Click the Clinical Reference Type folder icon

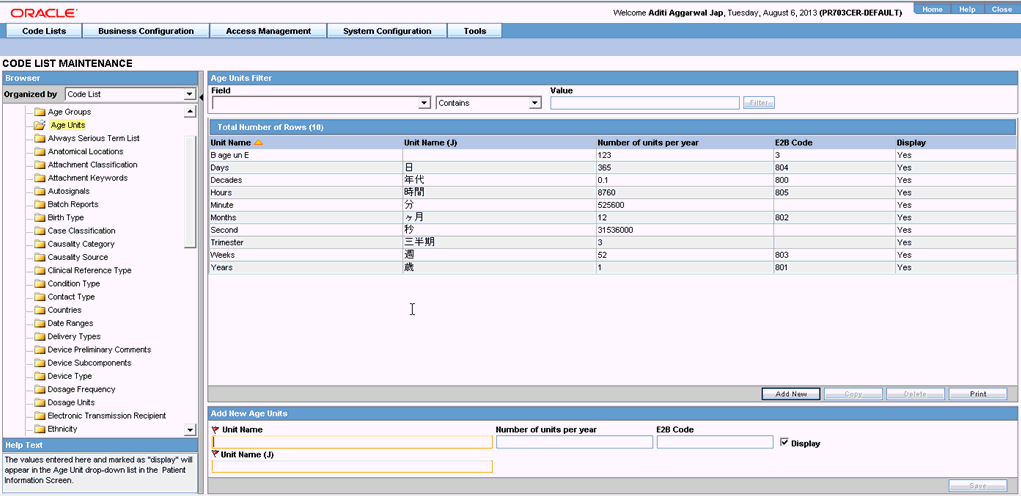coord(39,270)
